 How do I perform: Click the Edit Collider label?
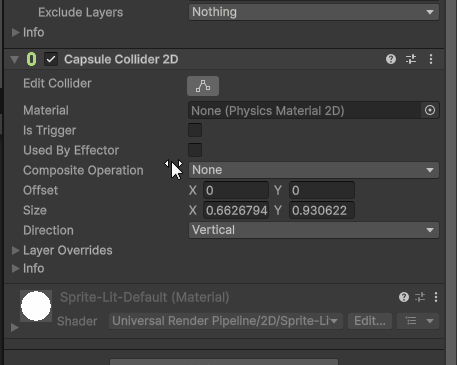click(57, 83)
